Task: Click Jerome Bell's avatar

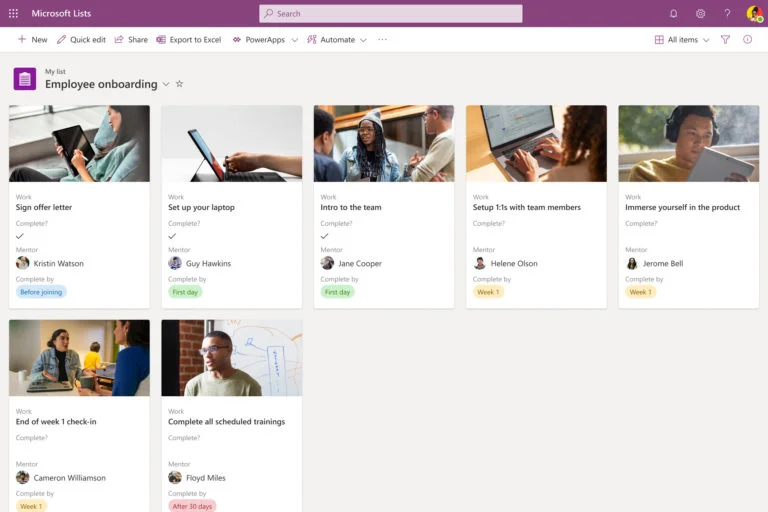Action: 632,263
